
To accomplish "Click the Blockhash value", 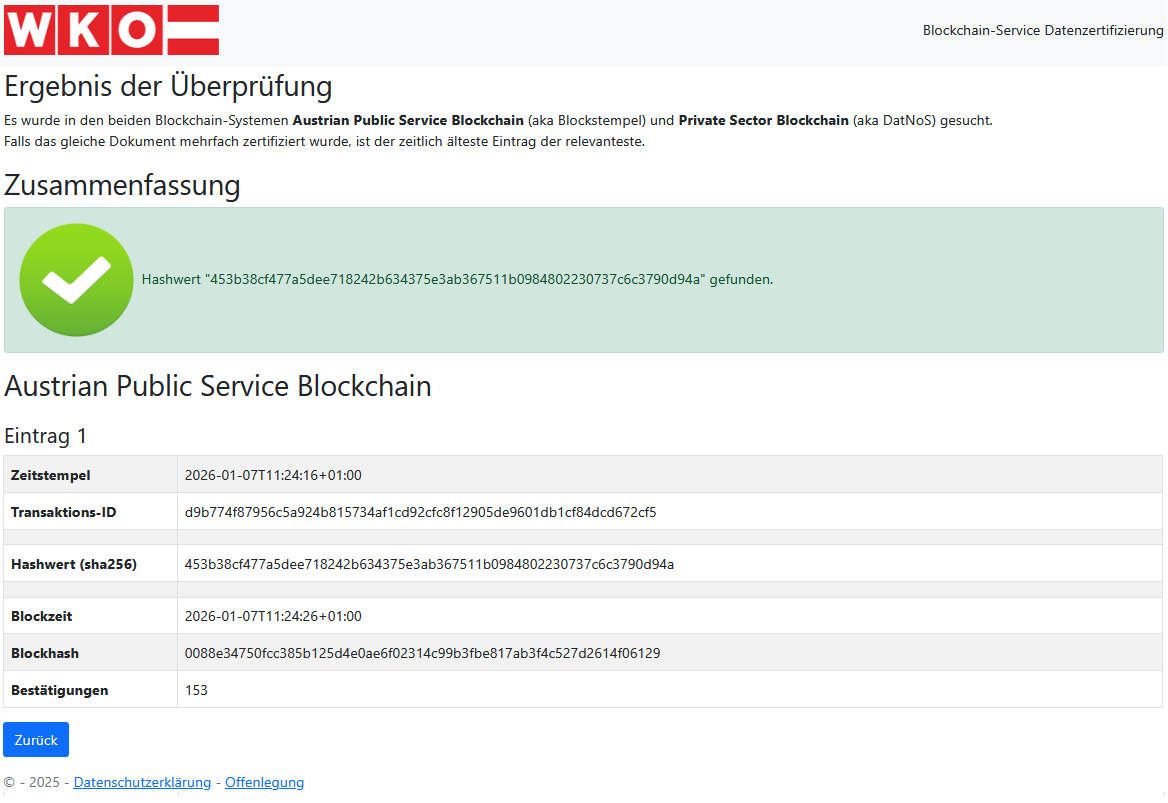I will point(422,654).
